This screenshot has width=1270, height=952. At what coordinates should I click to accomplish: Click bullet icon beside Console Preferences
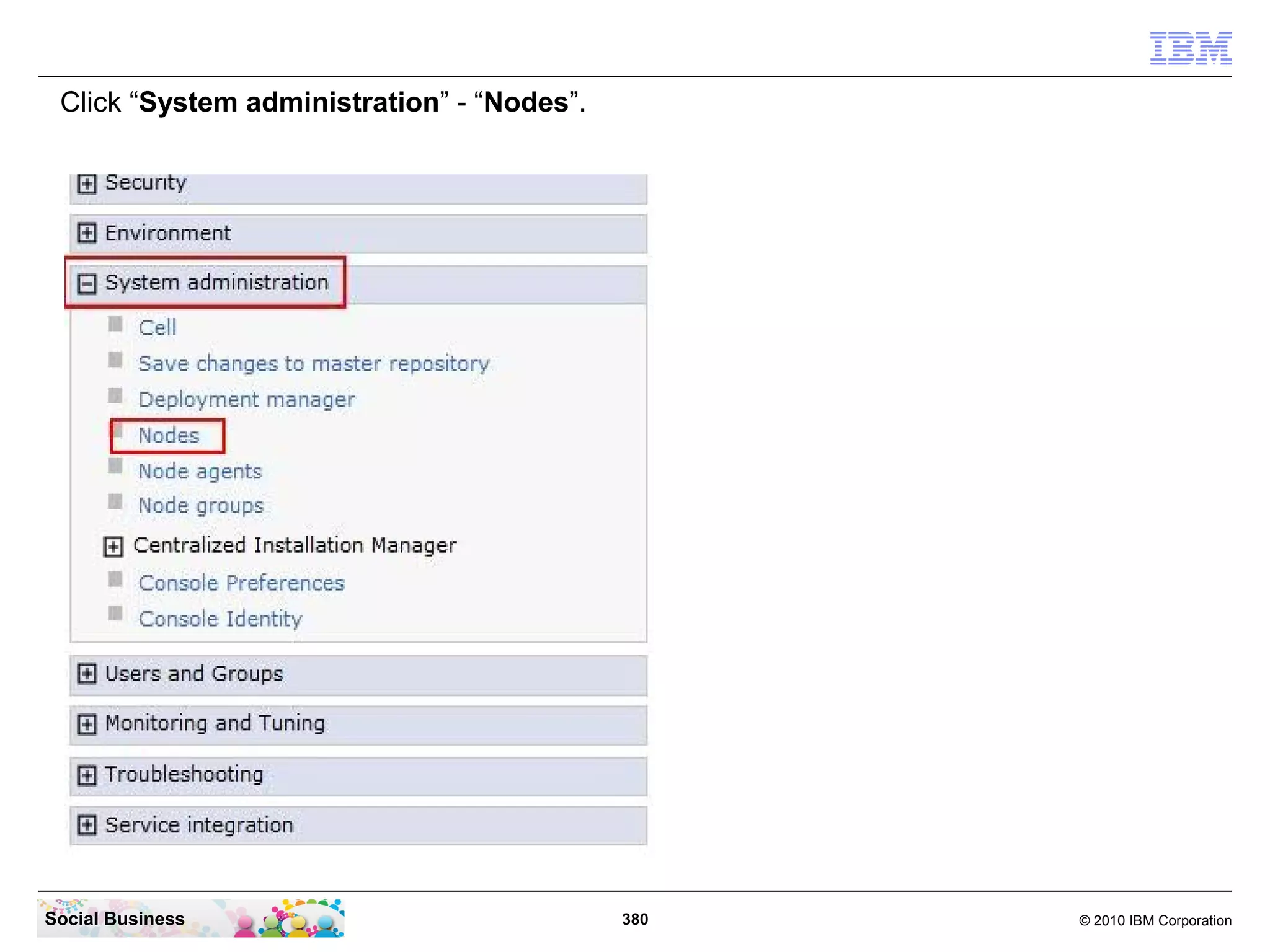click(x=115, y=579)
